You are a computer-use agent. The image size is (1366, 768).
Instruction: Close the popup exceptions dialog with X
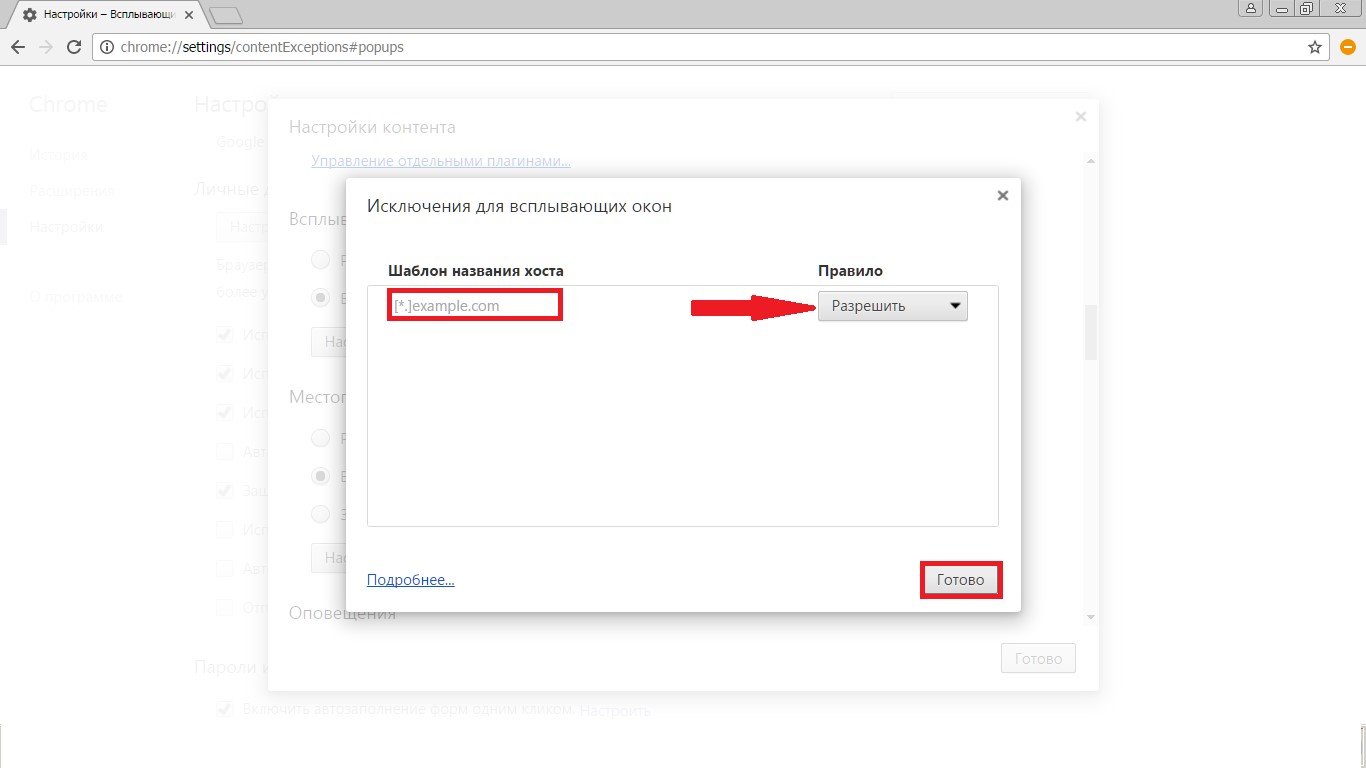point(1002,196)
